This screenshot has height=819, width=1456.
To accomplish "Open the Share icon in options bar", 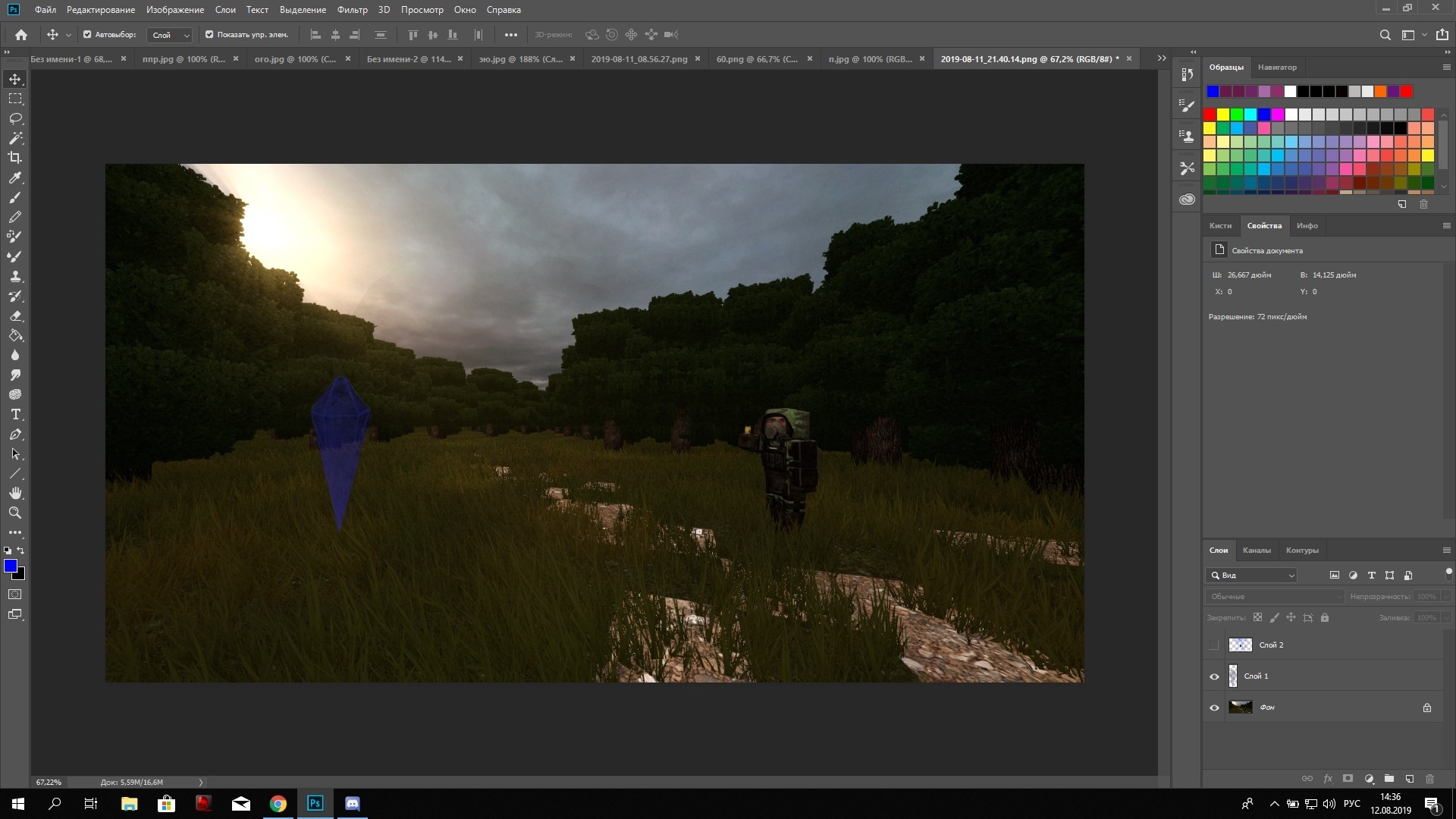I will (1442, 35).
